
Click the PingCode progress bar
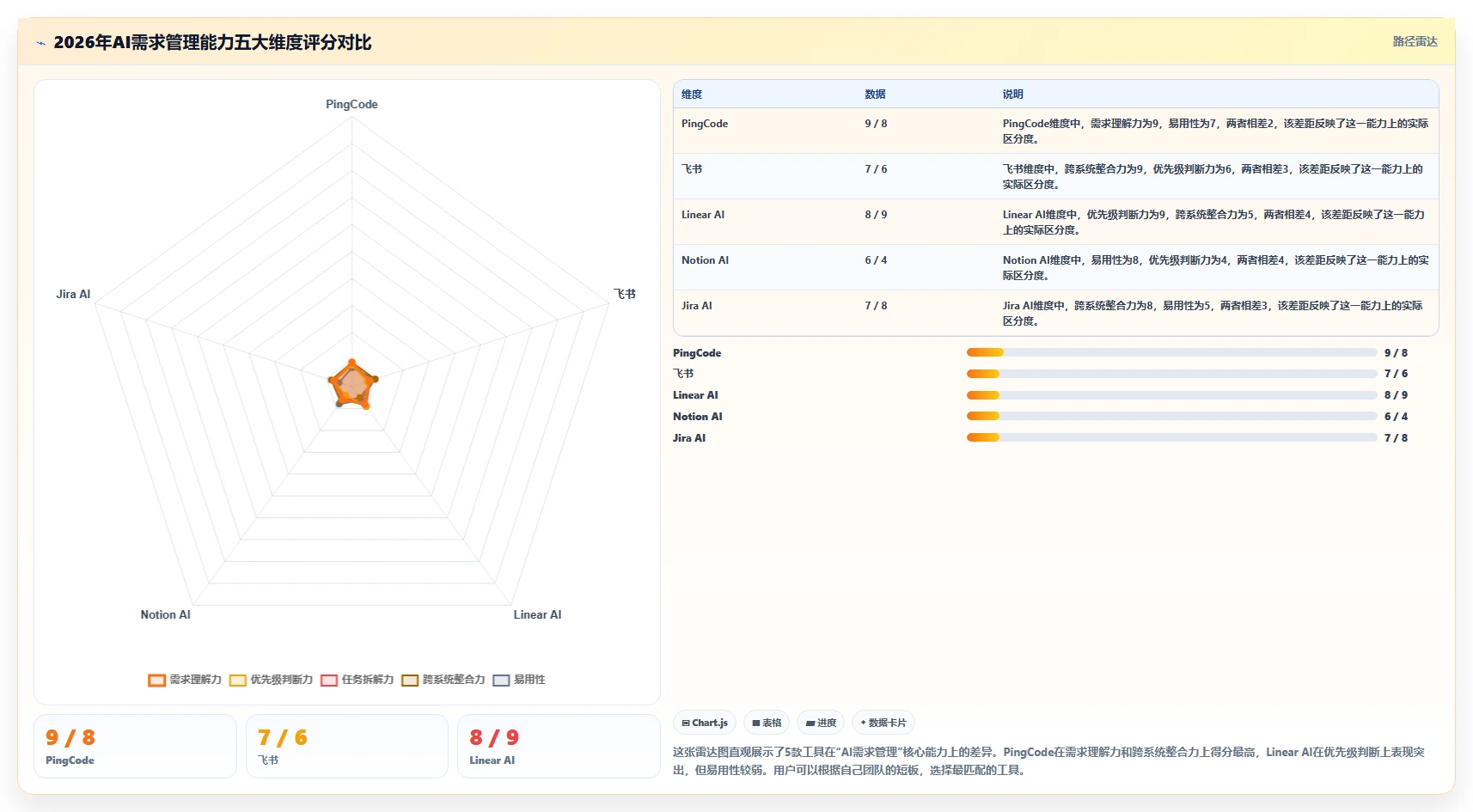coord(1171,352)
